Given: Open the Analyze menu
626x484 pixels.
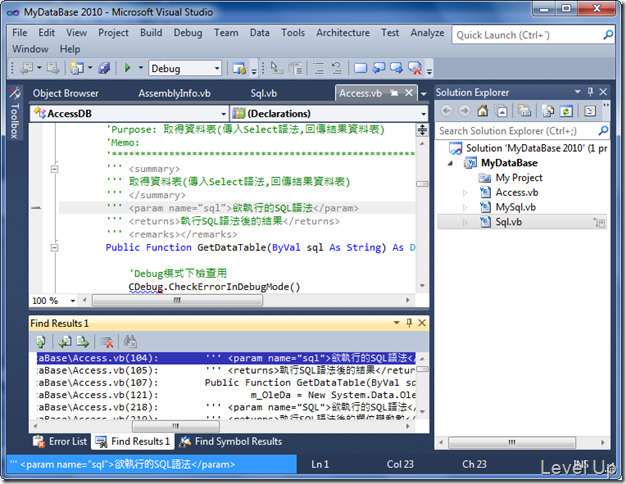Looking at the screenshot, I should pos(427,33).
